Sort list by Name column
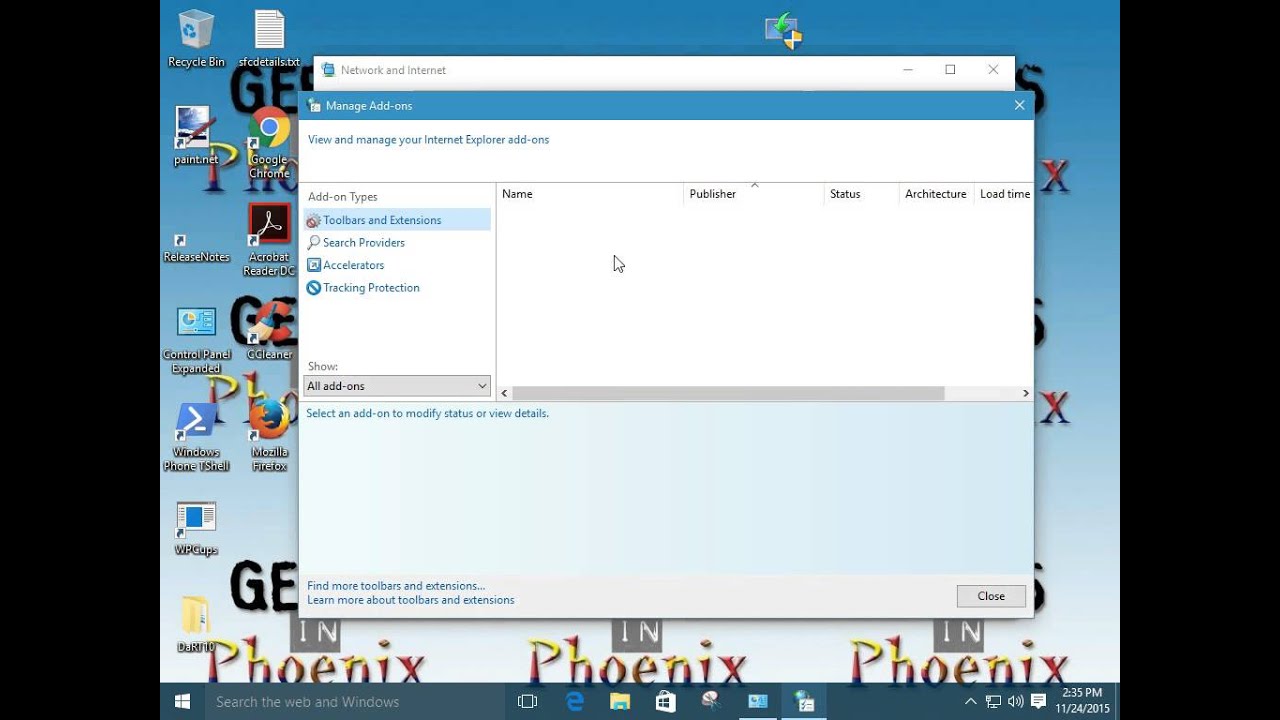This screenshot has width=1280, height=720. [590, 194]
